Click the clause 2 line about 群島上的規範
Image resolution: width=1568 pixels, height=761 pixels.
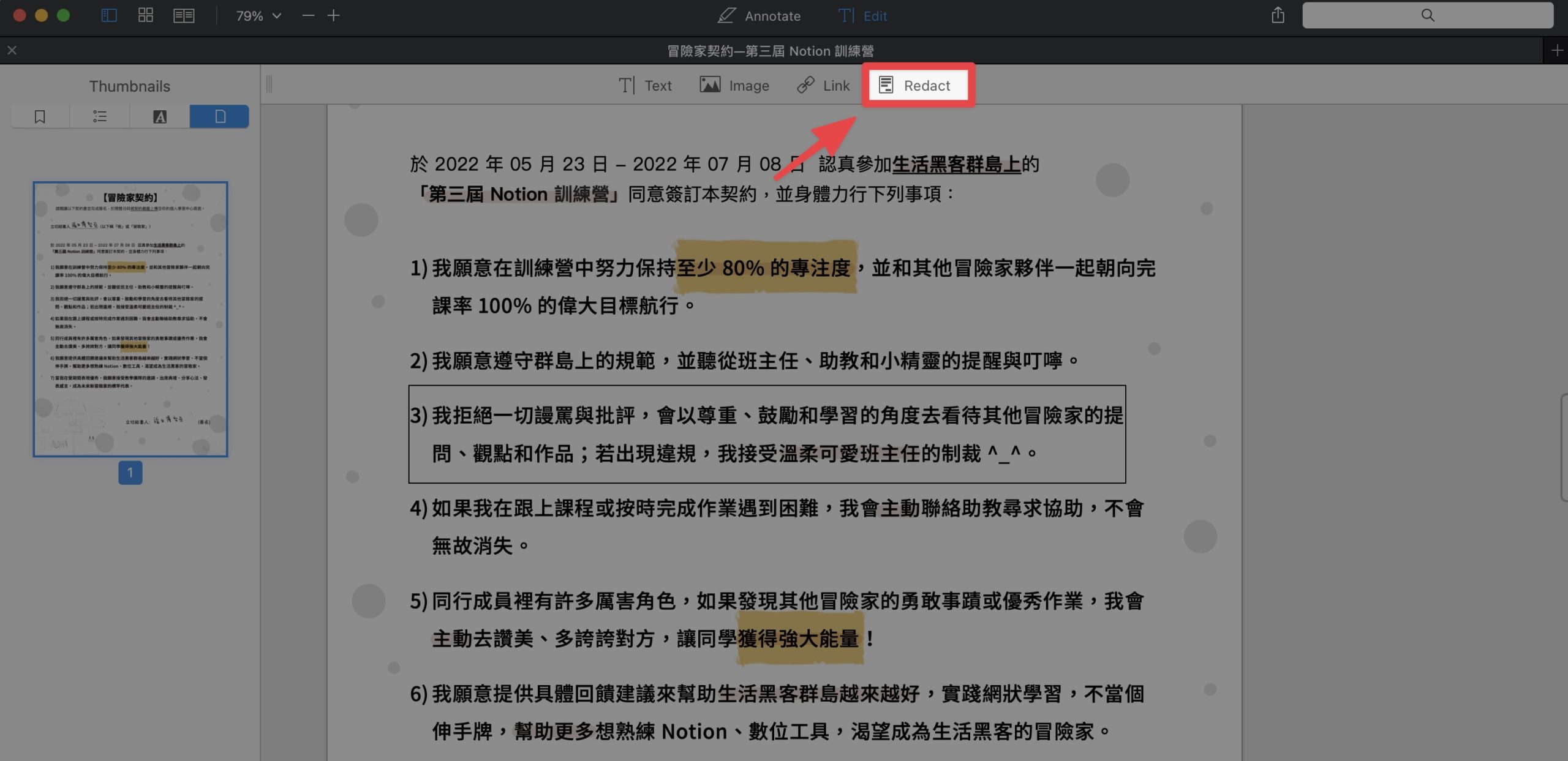745,361
